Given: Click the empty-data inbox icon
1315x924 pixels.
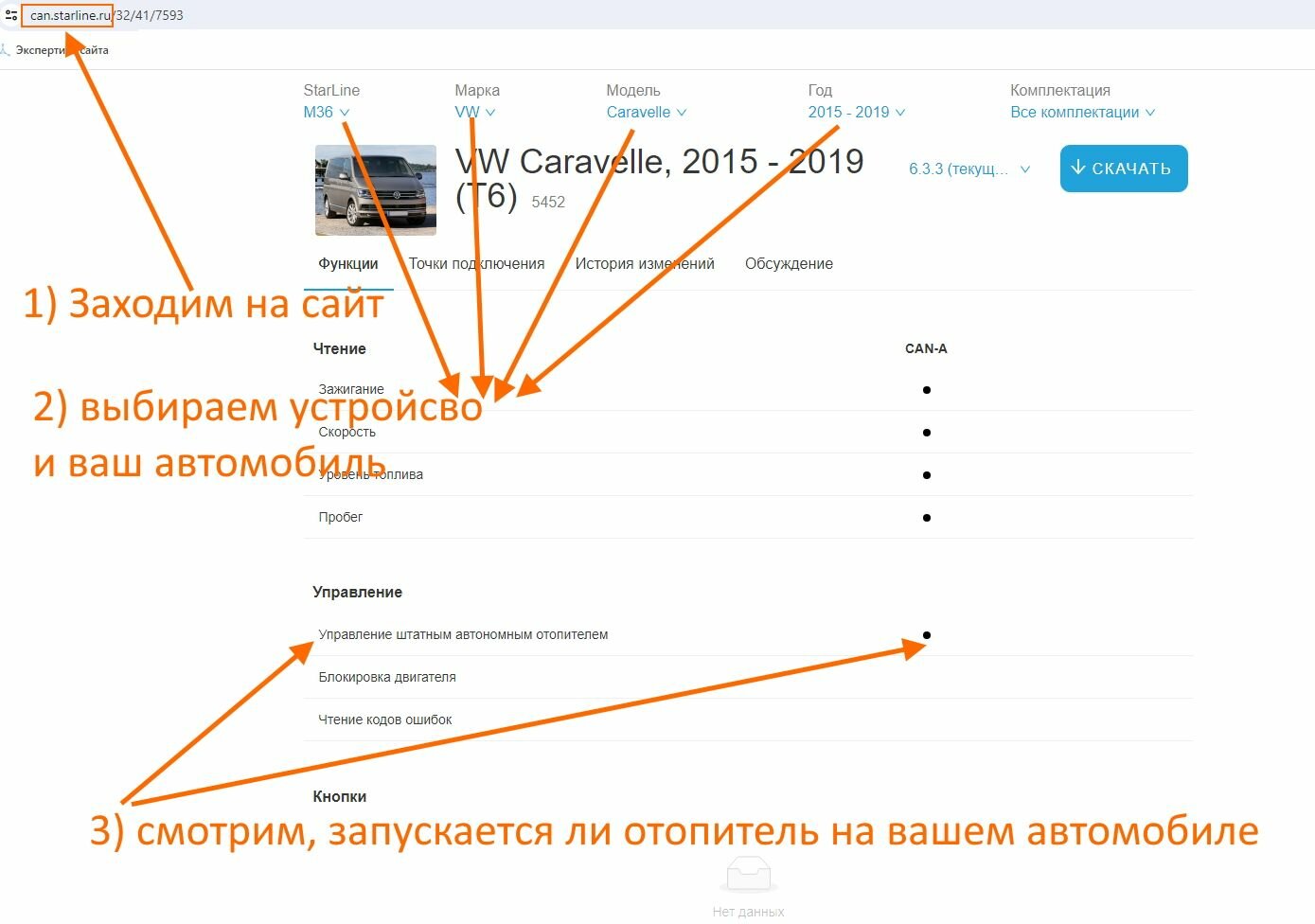Looking at the screenshot, I should (x=748, y=873).
